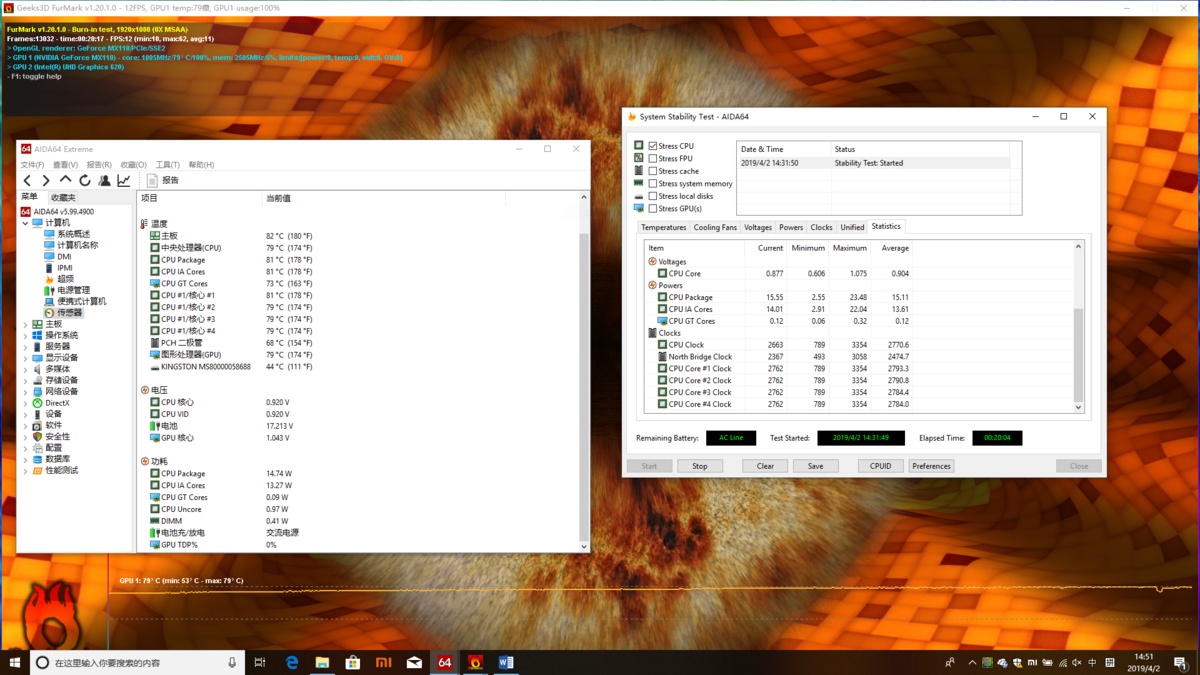The image size is (1200, 675).
Task: Open the user icon in AIDA64 toolbar
Action: 104,181
